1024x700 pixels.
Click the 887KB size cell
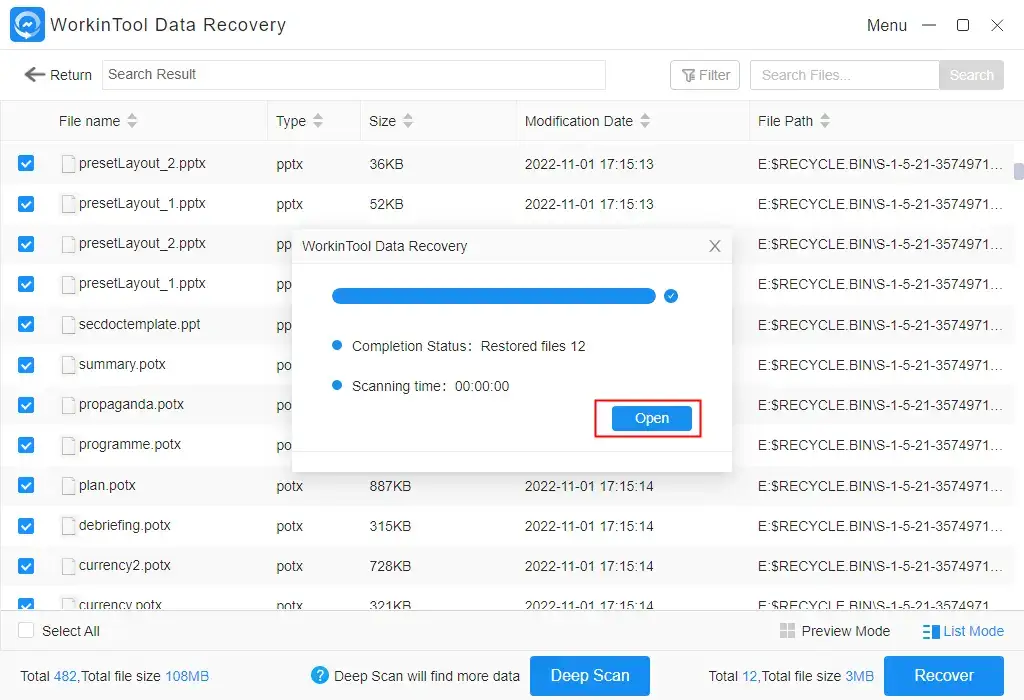[x=390, y=486]
